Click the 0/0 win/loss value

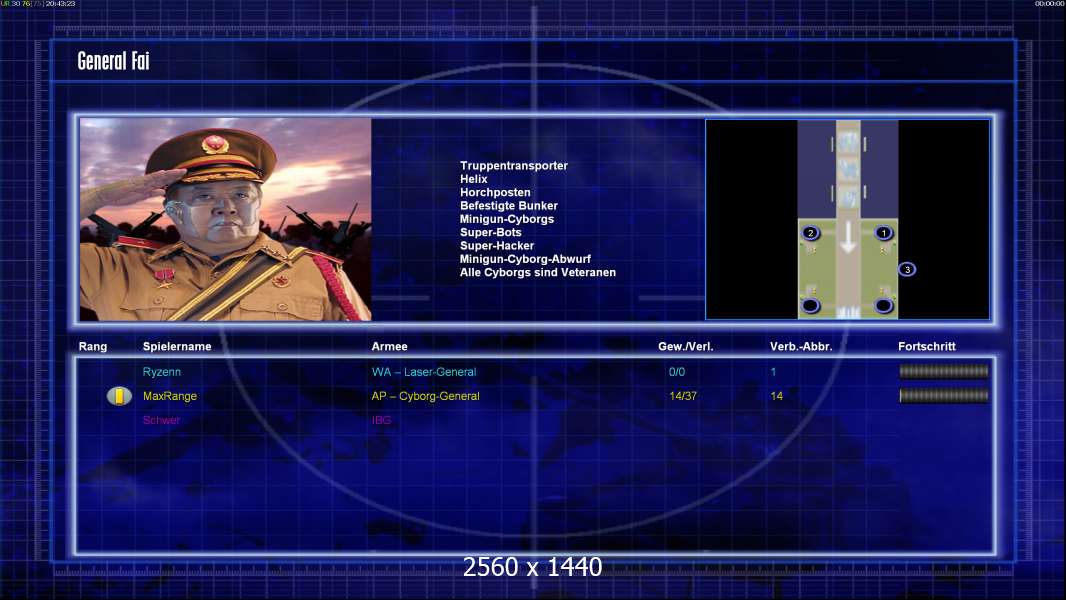coord(676,372)
